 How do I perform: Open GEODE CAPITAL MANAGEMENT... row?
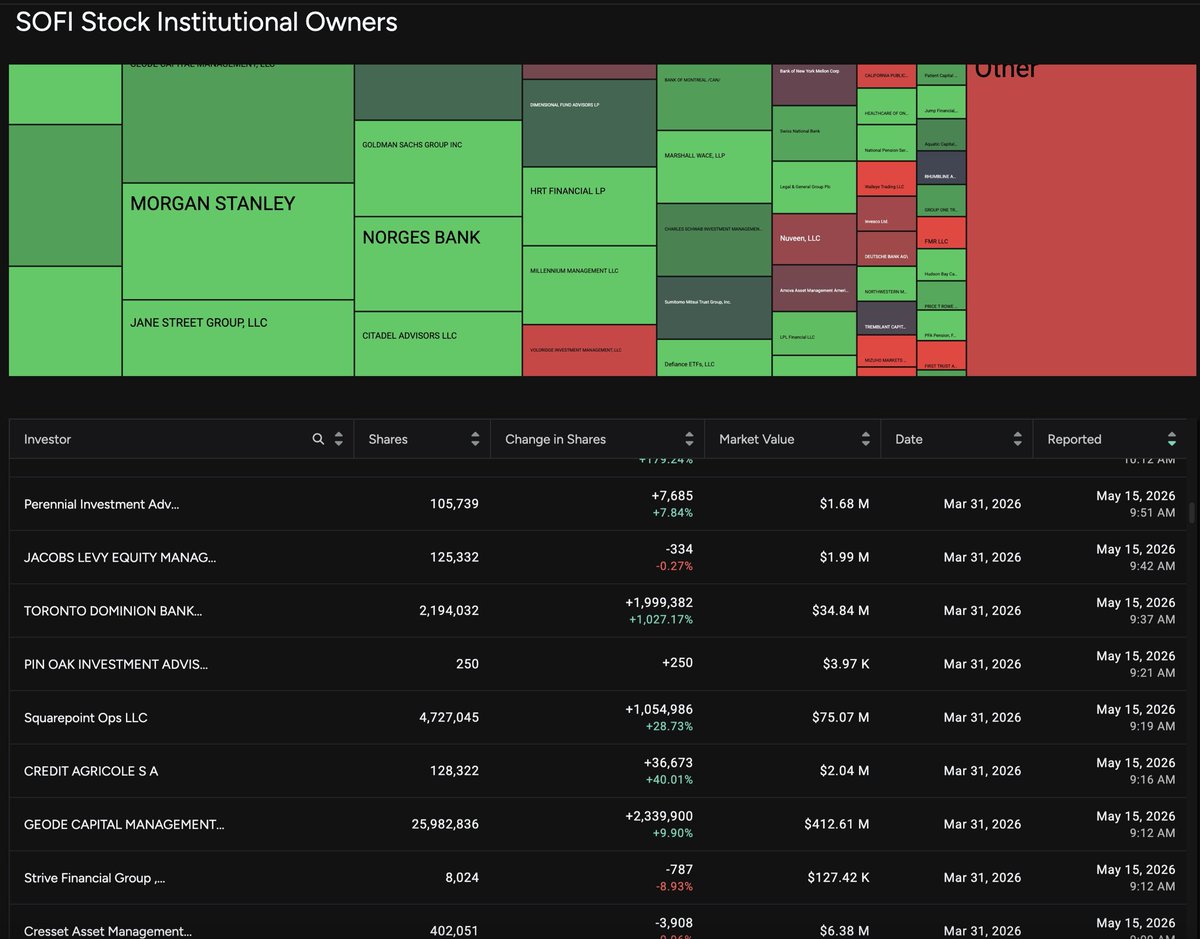[597, 824]
